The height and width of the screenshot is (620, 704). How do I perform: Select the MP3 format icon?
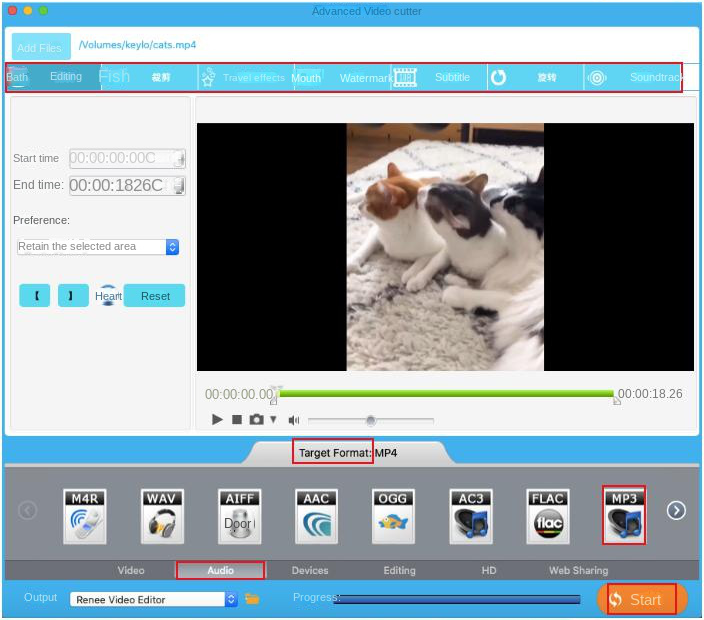click(x=624, y=515)
